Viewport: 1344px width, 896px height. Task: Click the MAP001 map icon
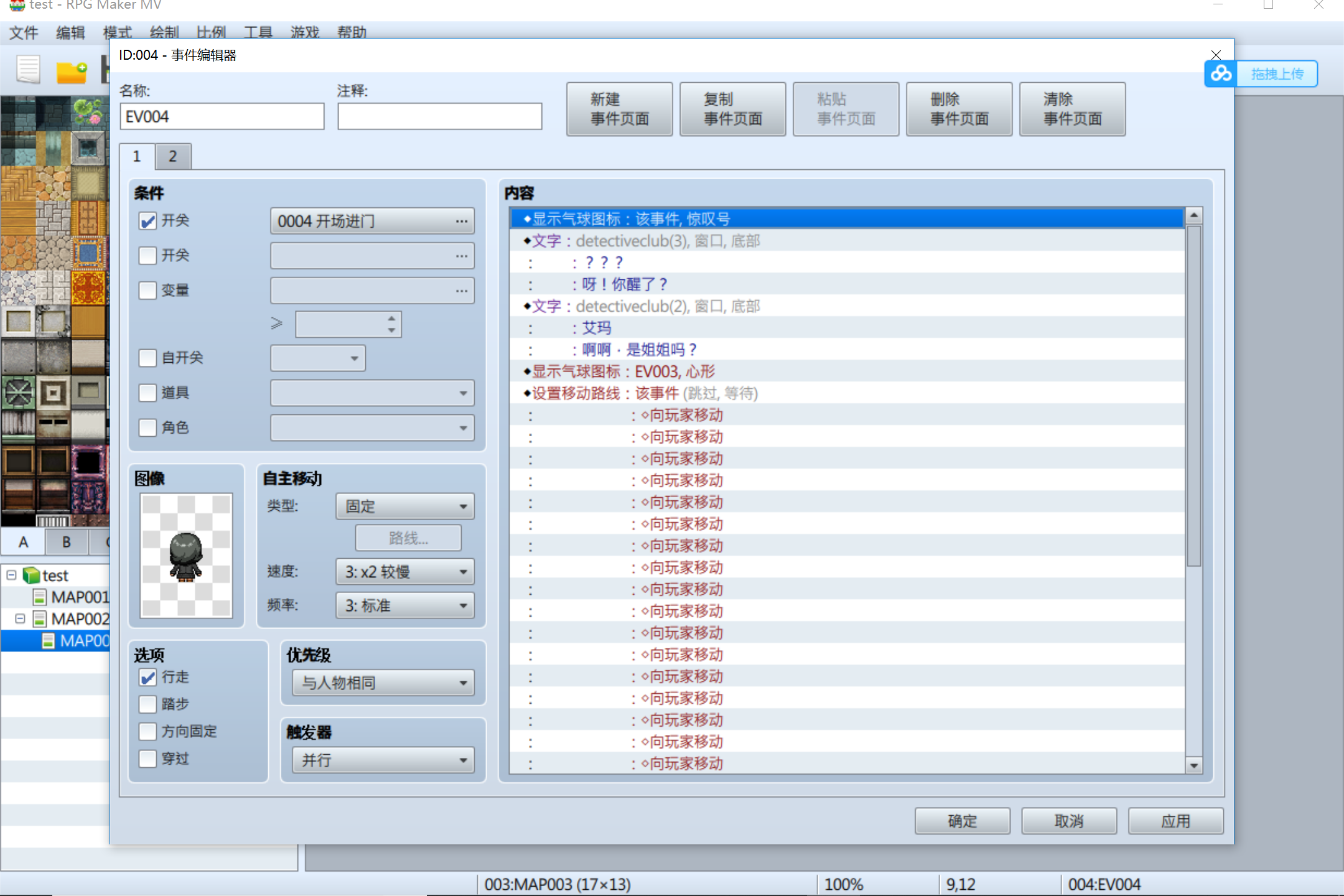(x=40, y=597)
